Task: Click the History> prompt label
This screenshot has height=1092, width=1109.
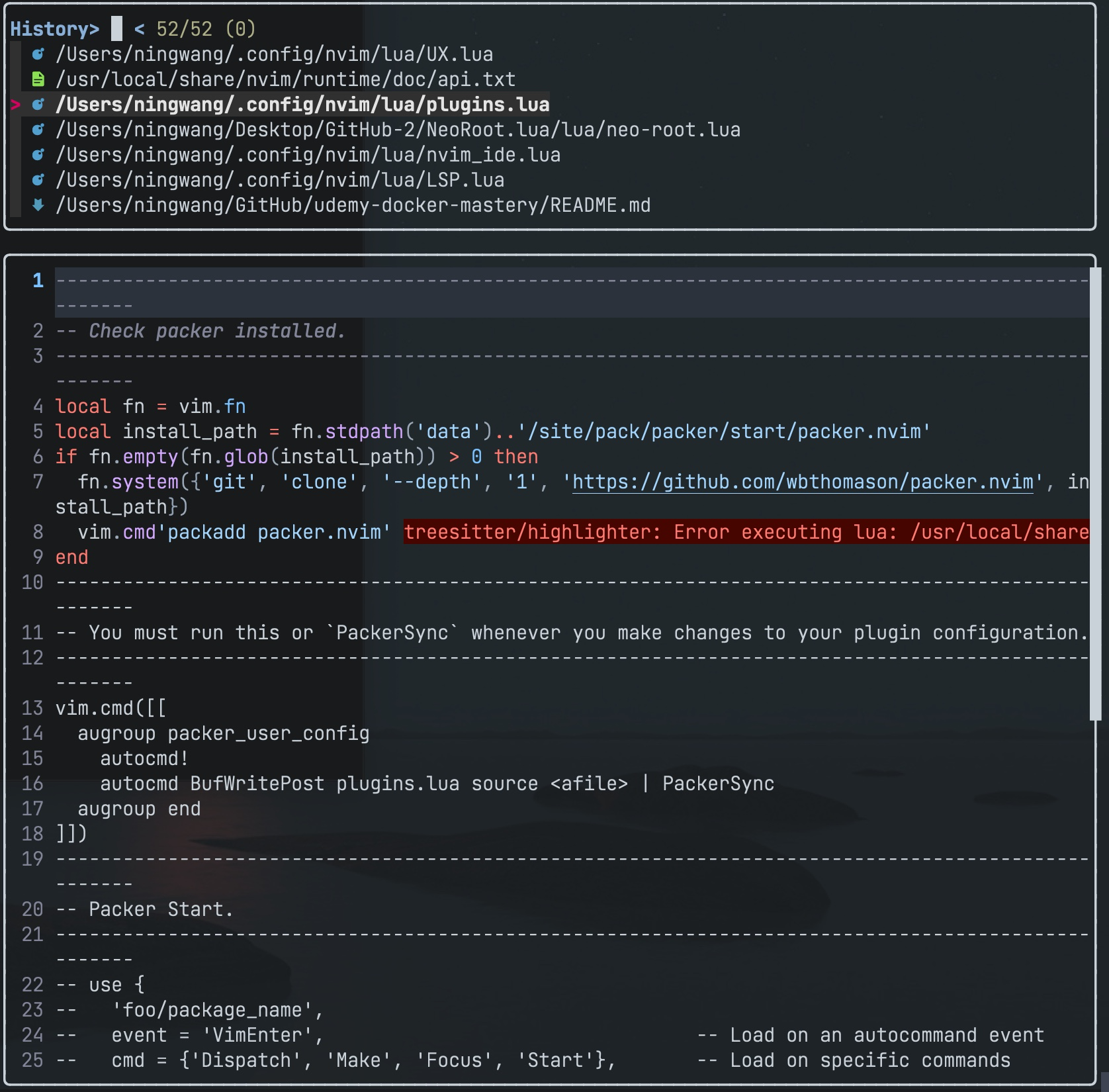Action: coord(56,29)
